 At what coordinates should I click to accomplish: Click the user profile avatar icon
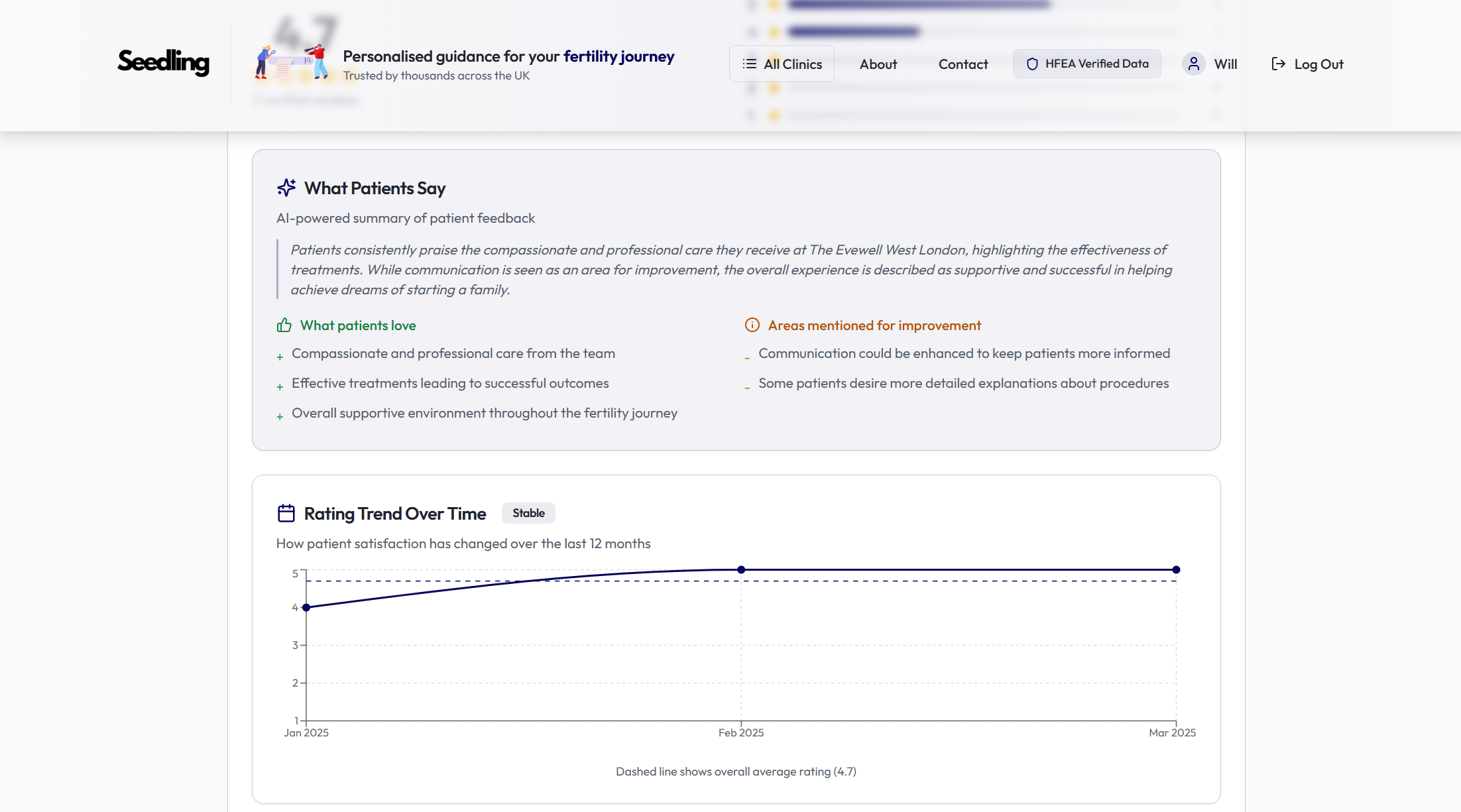(1193, 64)
